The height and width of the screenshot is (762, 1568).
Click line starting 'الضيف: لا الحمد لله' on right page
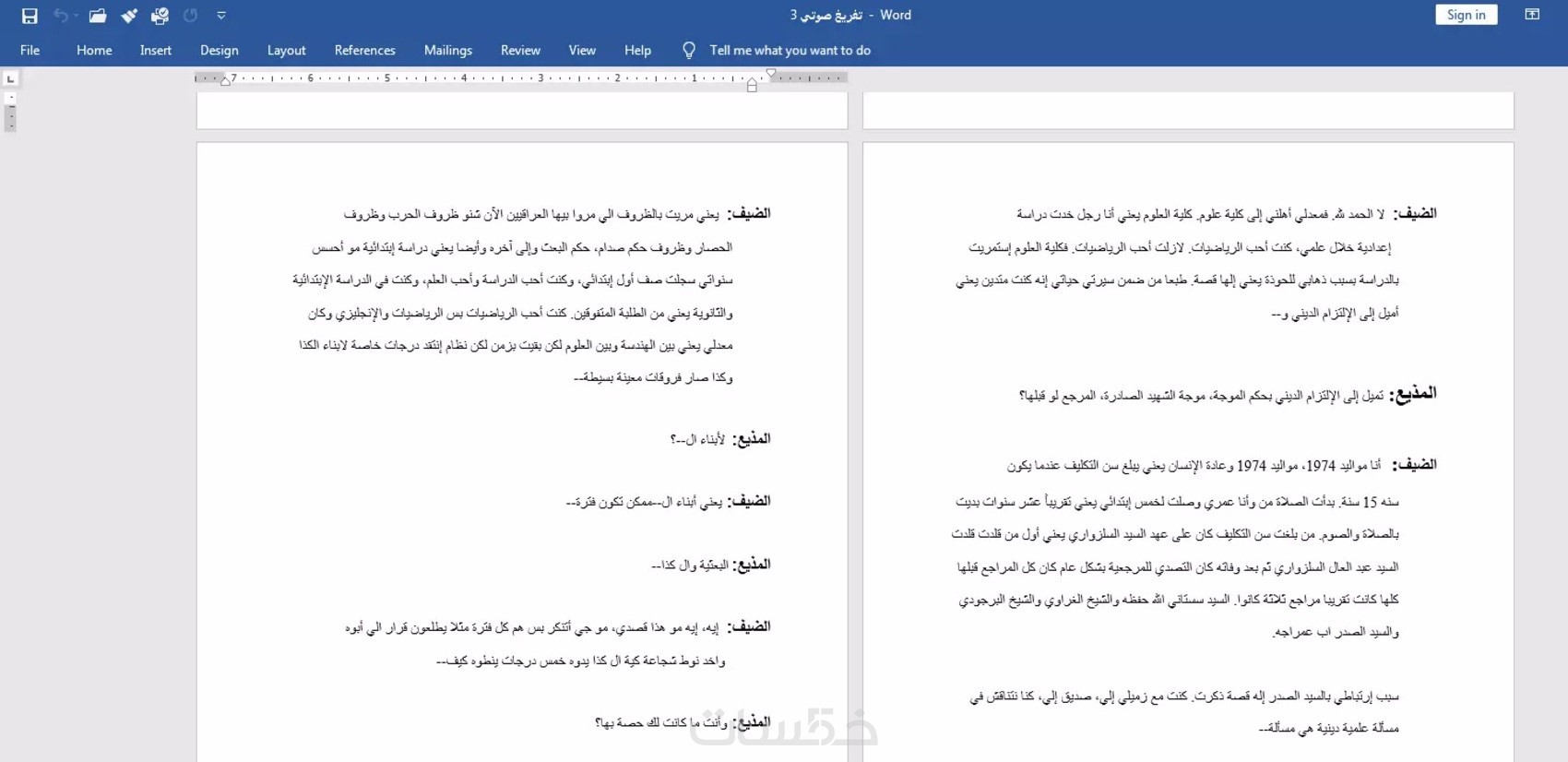coord(1226,214)
